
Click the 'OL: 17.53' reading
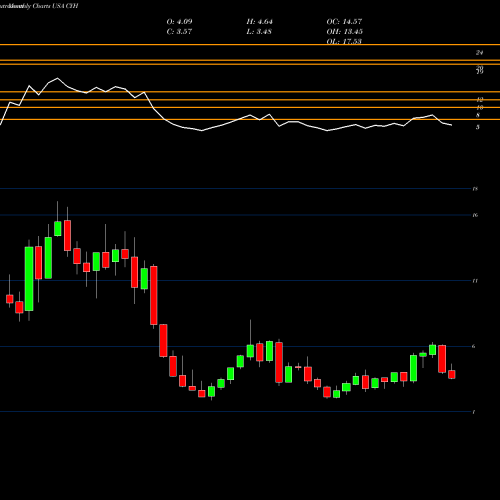[x=344, y=42]
